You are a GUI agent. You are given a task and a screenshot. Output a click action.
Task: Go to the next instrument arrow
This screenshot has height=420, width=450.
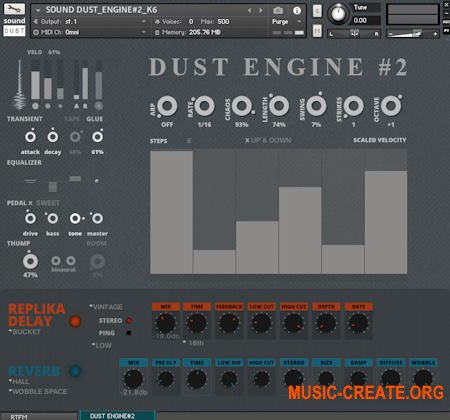click(x=261, y=11)
